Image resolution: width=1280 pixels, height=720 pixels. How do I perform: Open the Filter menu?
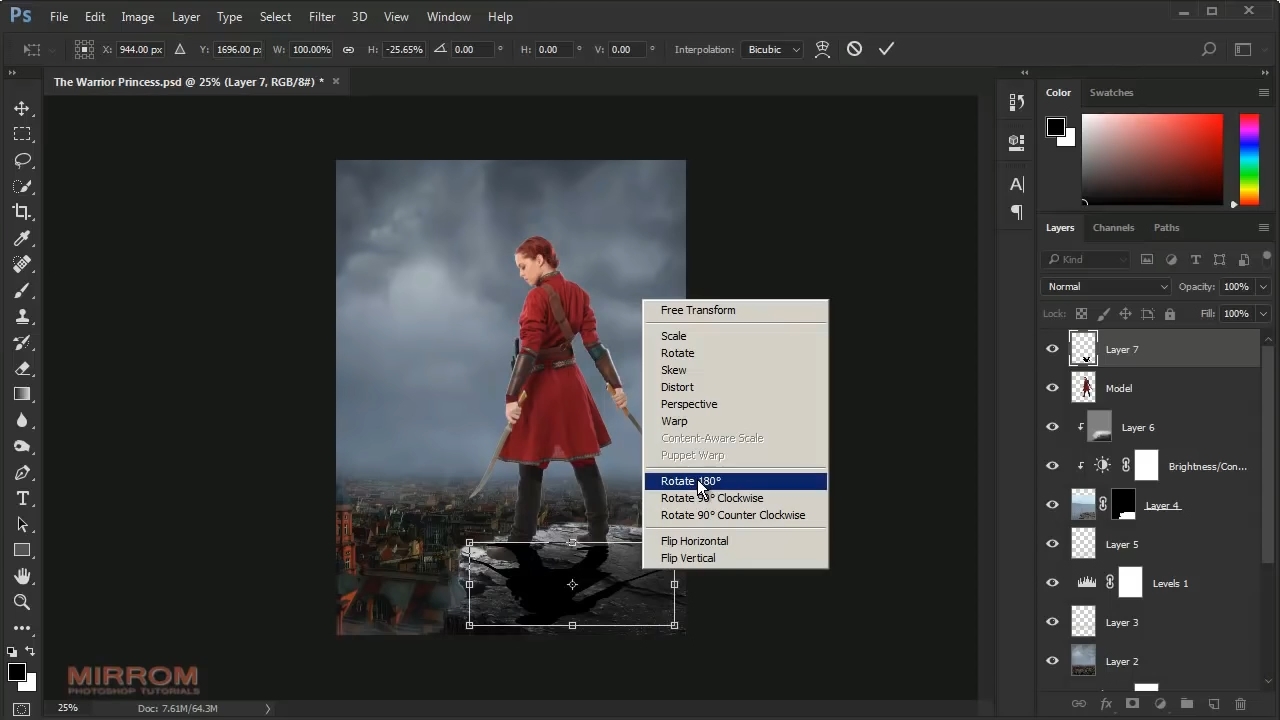point(322,17)
